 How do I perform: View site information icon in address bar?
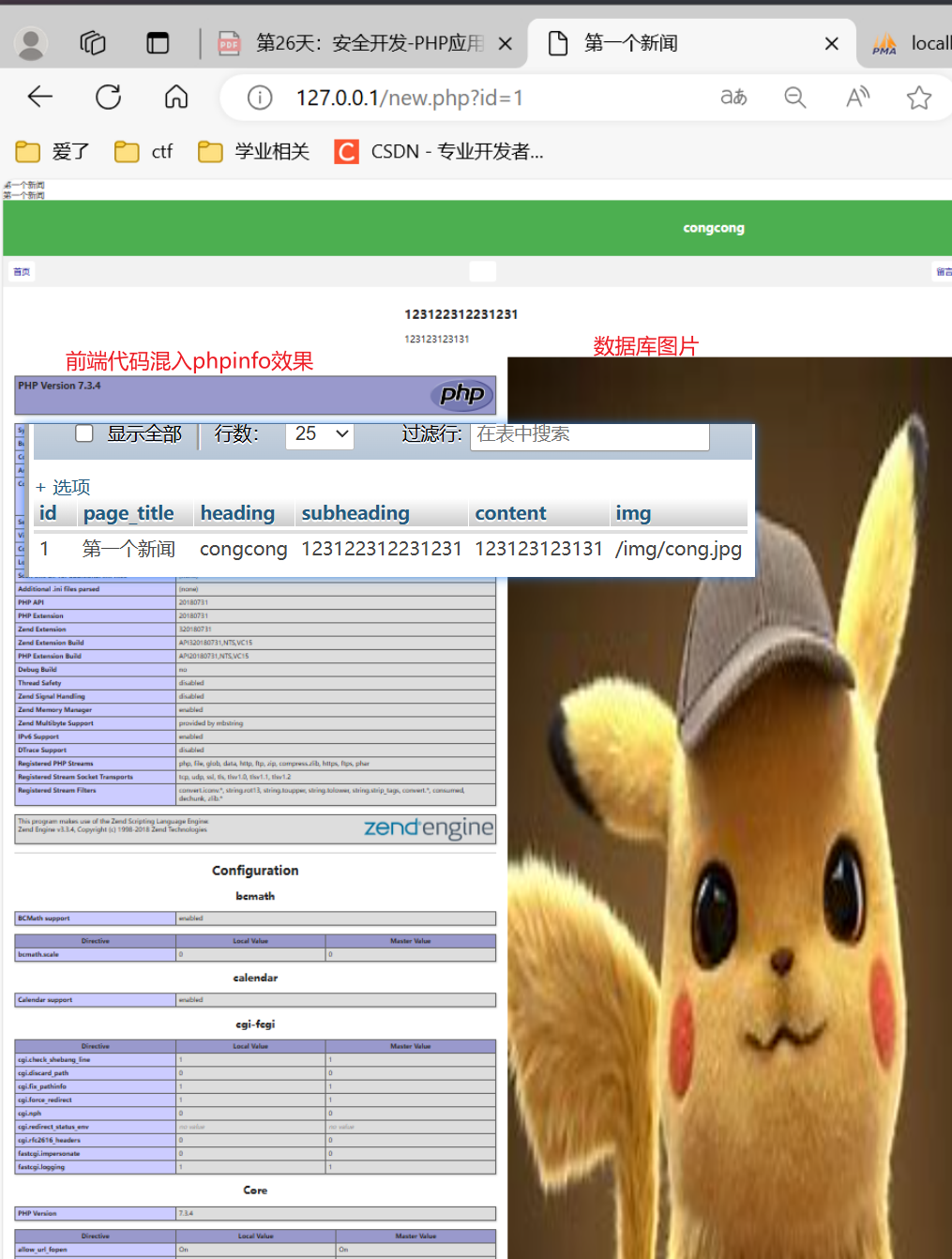click(x=260, y=98)
